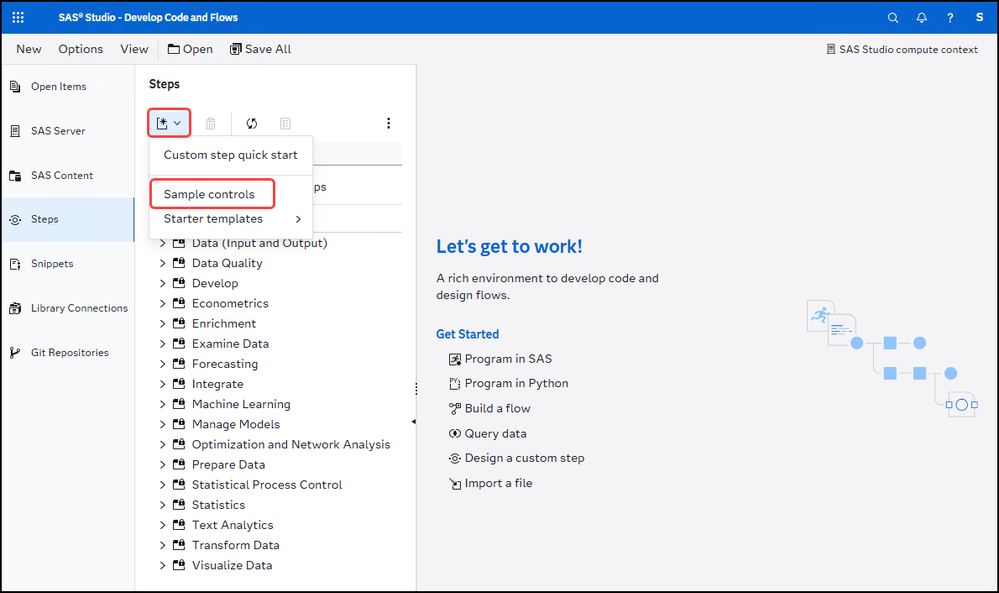Screen dimensions: 999x593
Task: Click the Statistics folder icon
Action: point(179,504)
